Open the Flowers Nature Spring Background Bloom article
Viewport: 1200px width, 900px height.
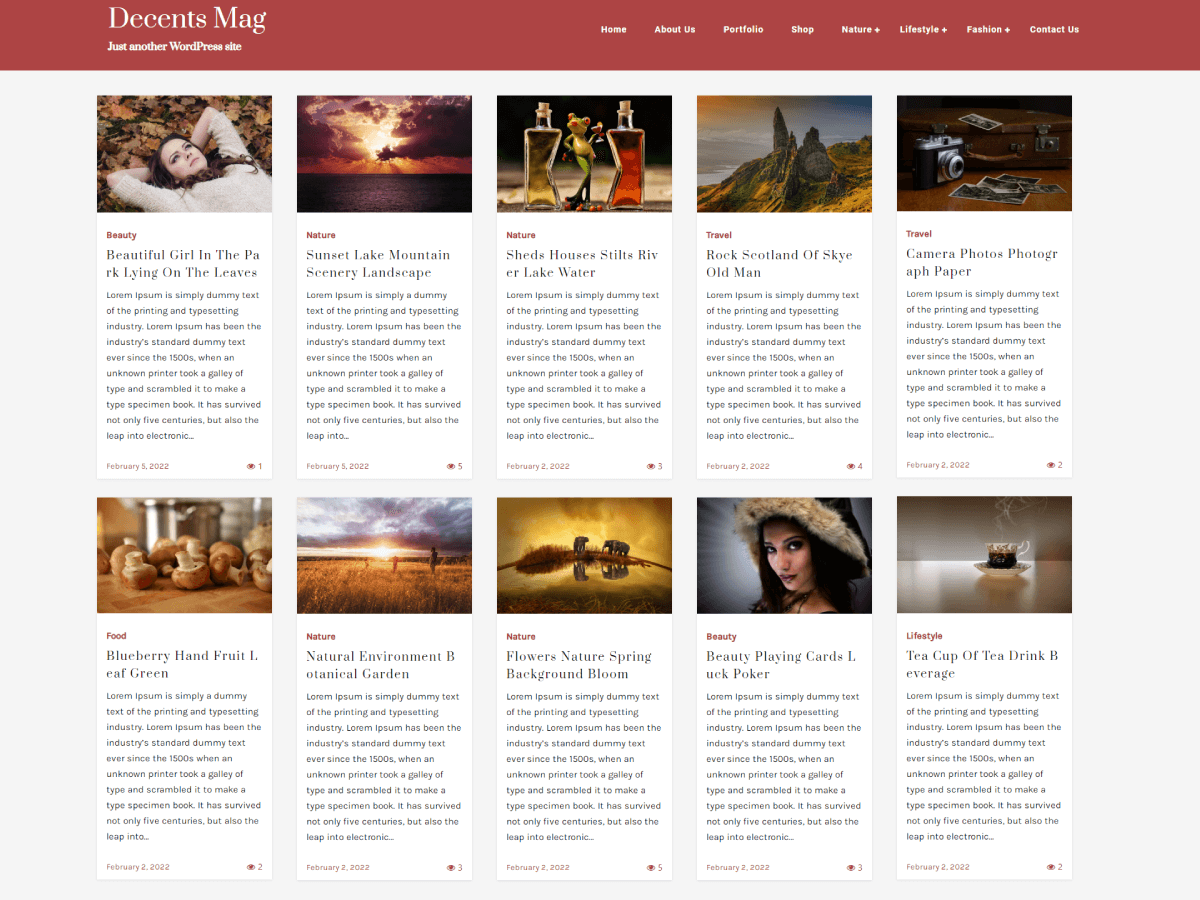click(578, 664)
